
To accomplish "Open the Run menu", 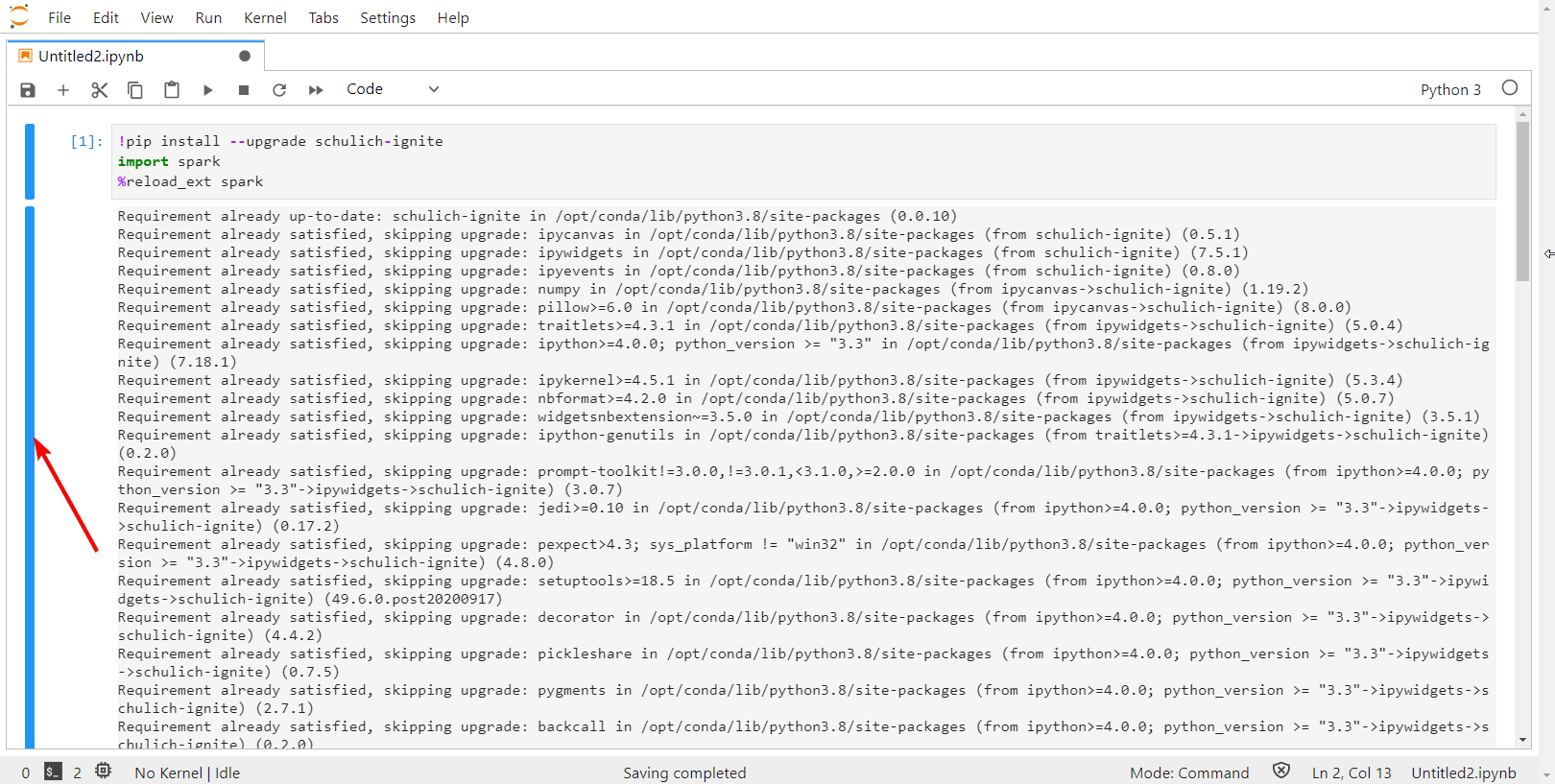I will (208, 17).
